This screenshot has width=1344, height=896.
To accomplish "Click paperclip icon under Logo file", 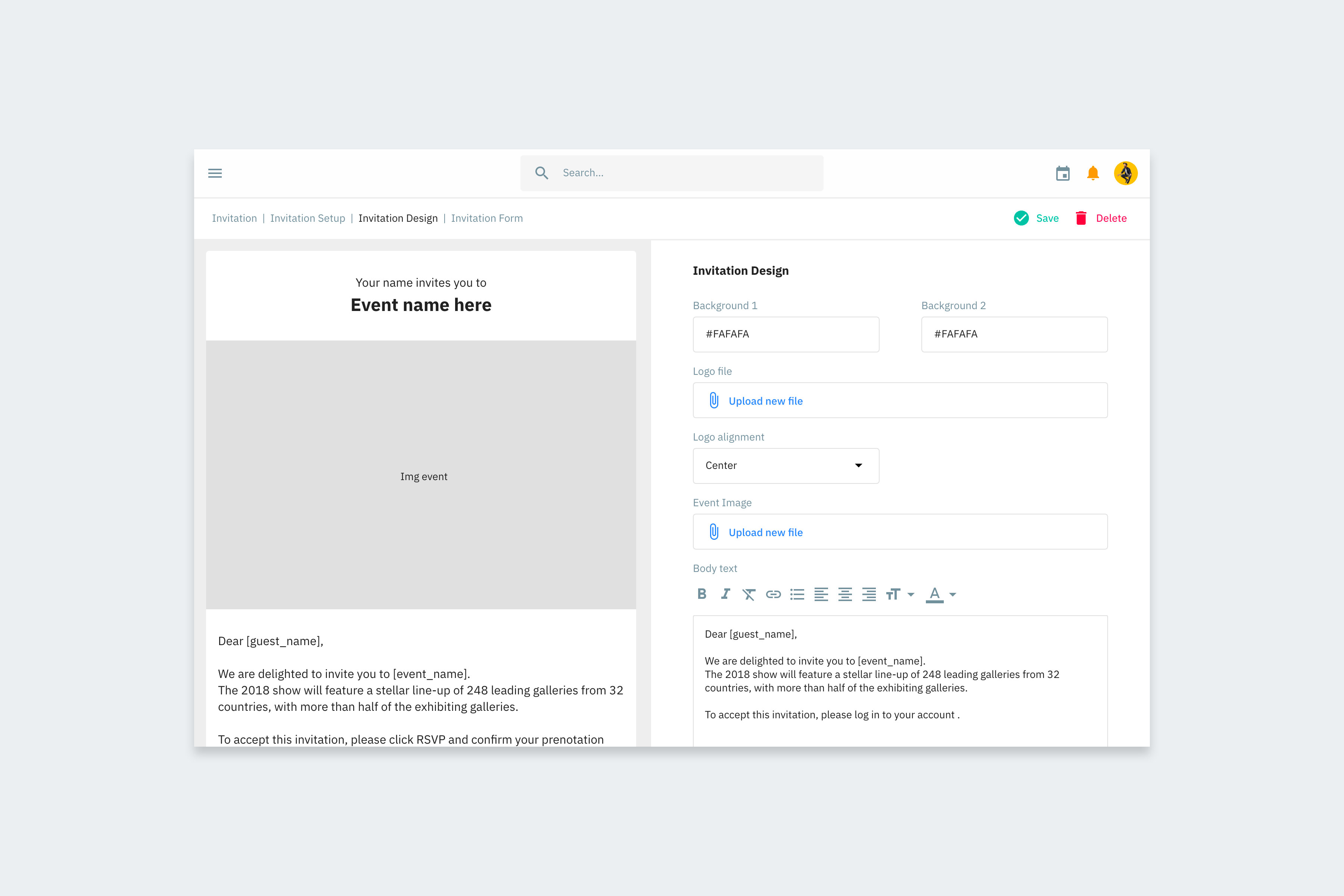I will point(714,400).
